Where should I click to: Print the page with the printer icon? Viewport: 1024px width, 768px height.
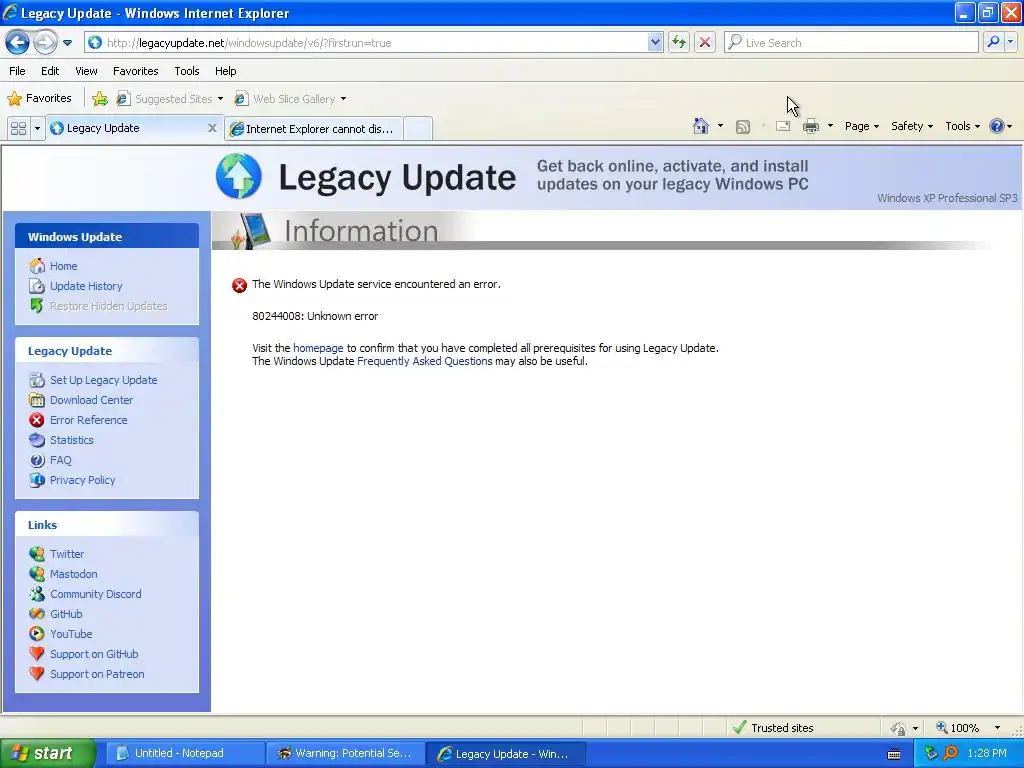click(810, 126)
